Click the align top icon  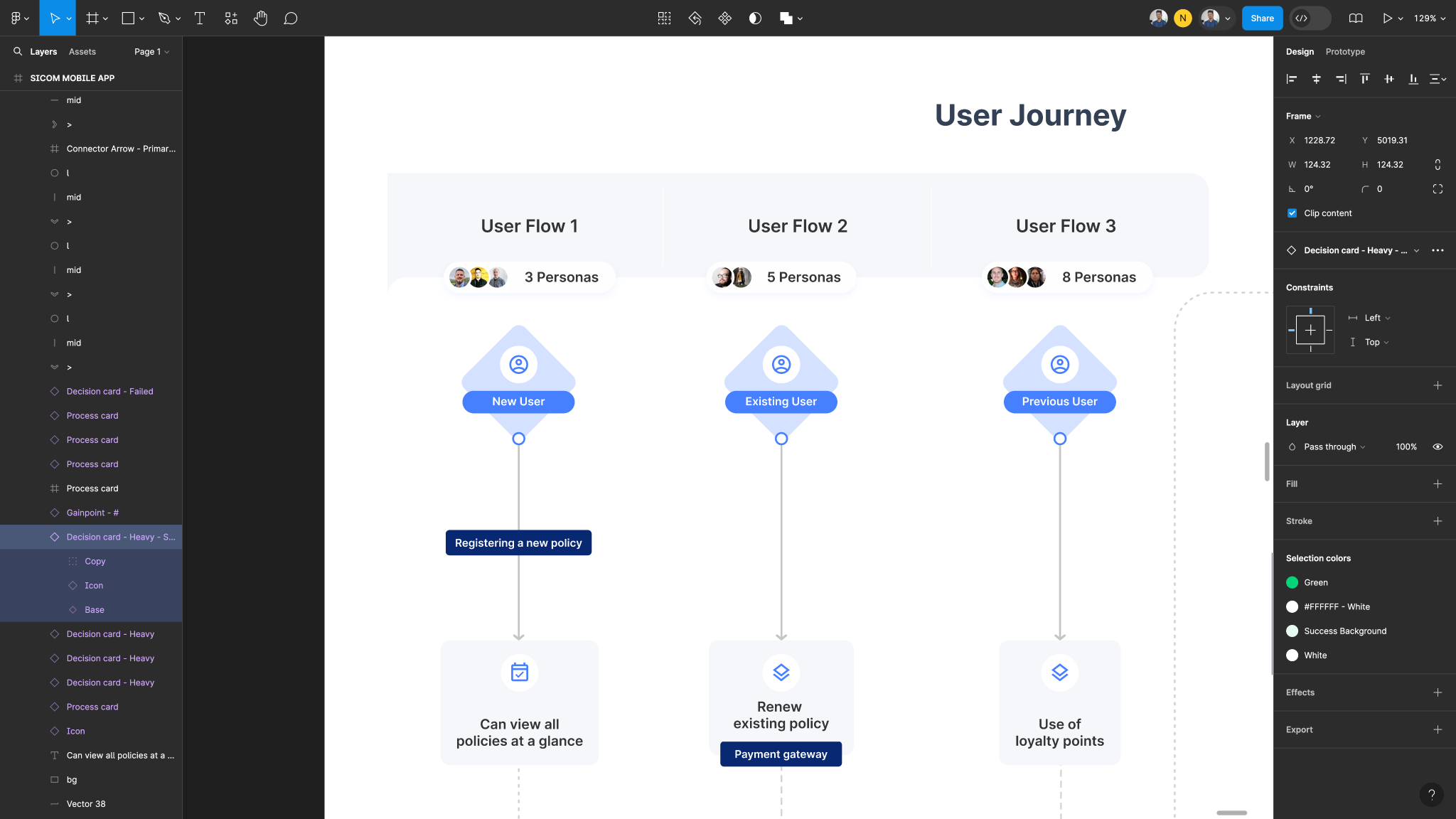(1364, 79)
